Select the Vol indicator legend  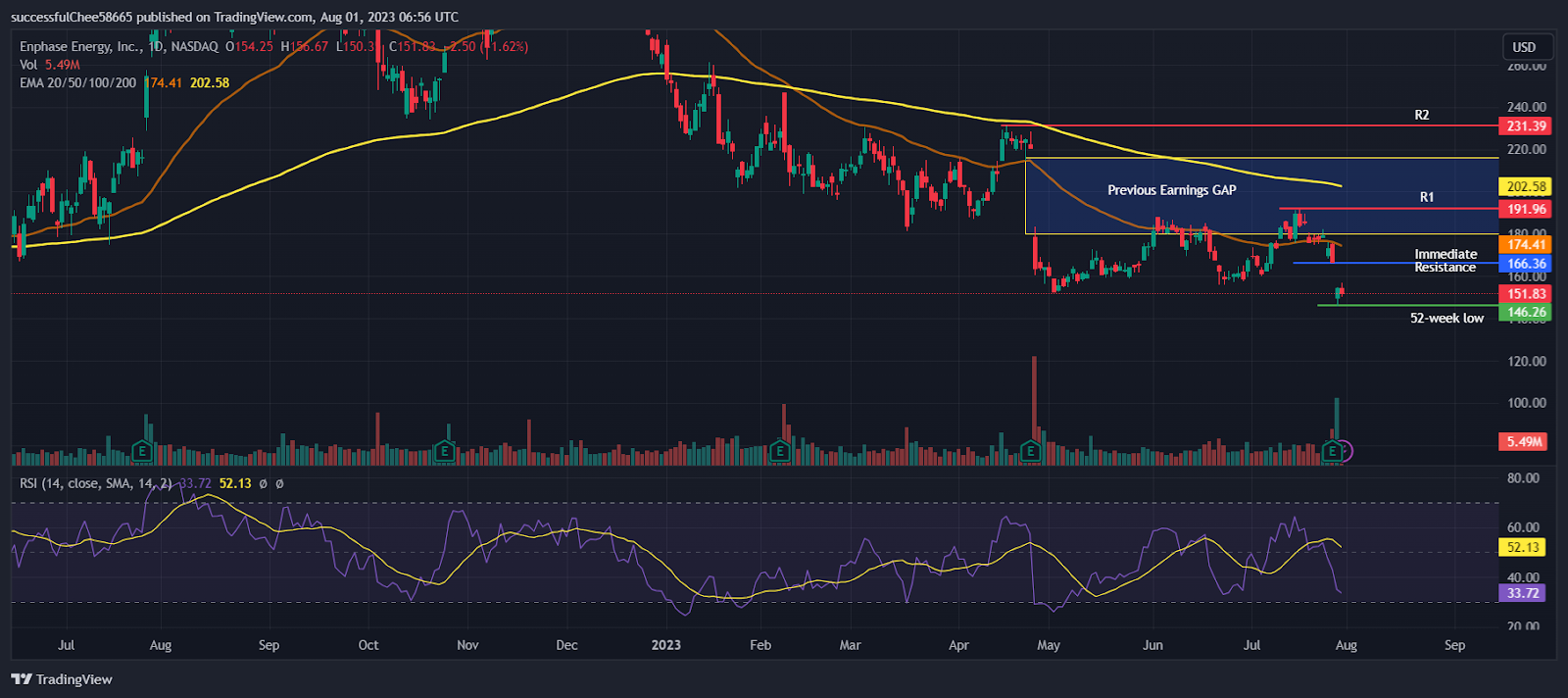[x=28, y=65]
